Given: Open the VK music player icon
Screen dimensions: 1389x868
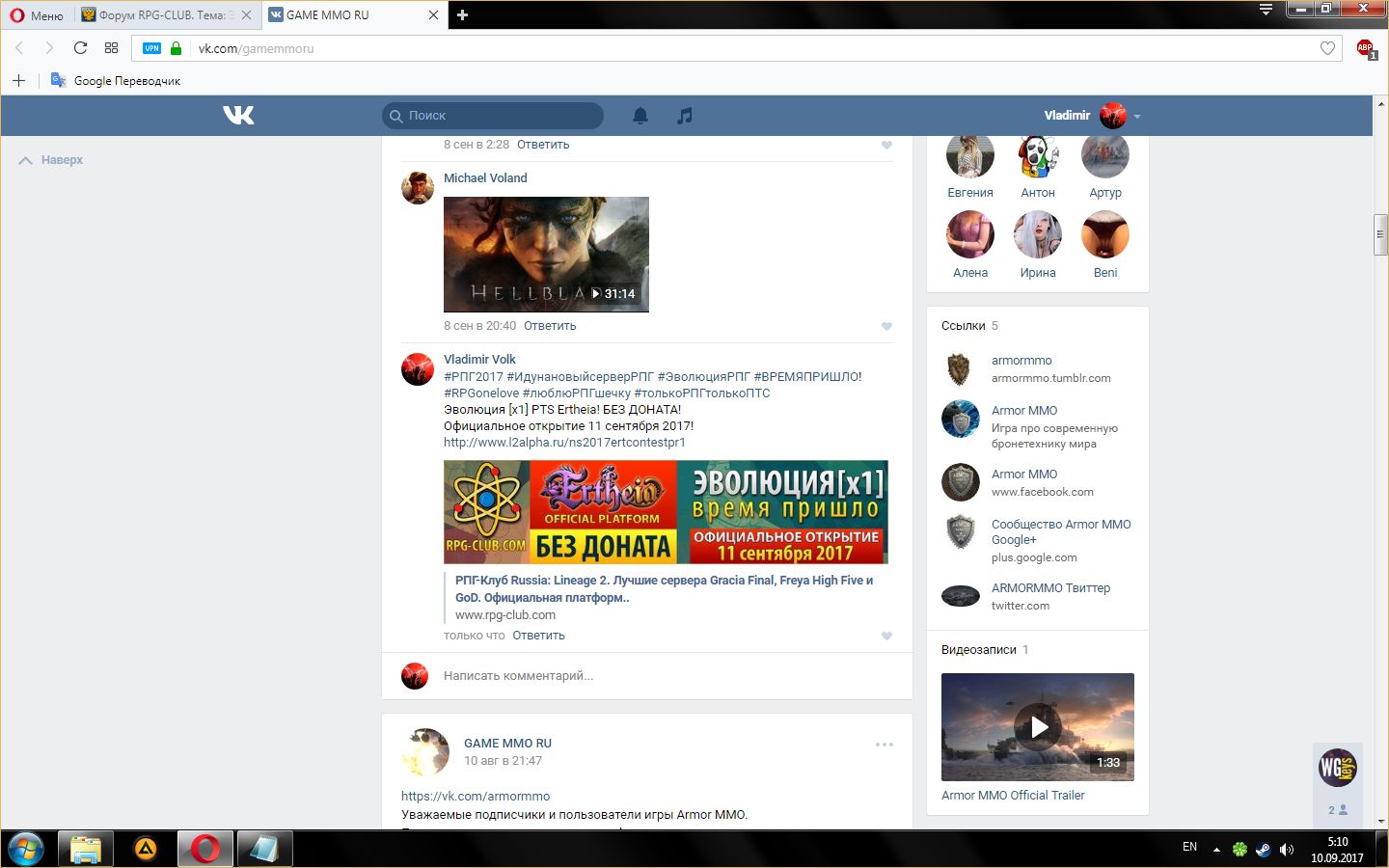Looking at the screenshot, I should click(685, 116).
